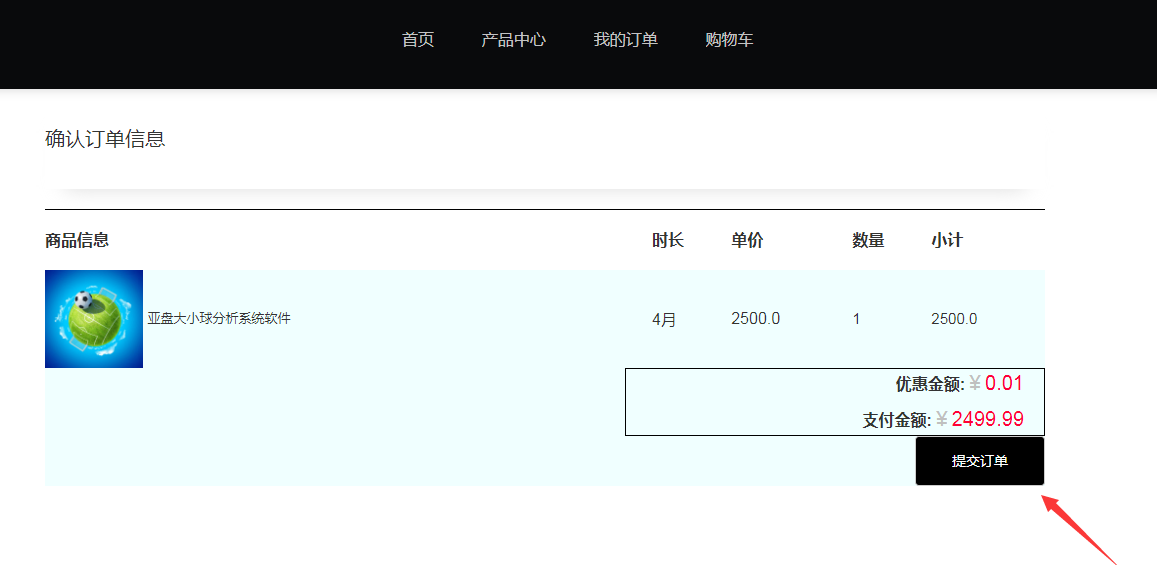Click the quantity value 1
This screenshot has height=584, width=1157.
pos(856,319)
